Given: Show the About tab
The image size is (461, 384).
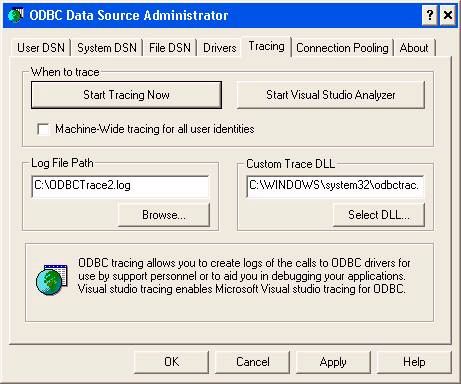Looking at the screenshot, I should coord(414,48).
